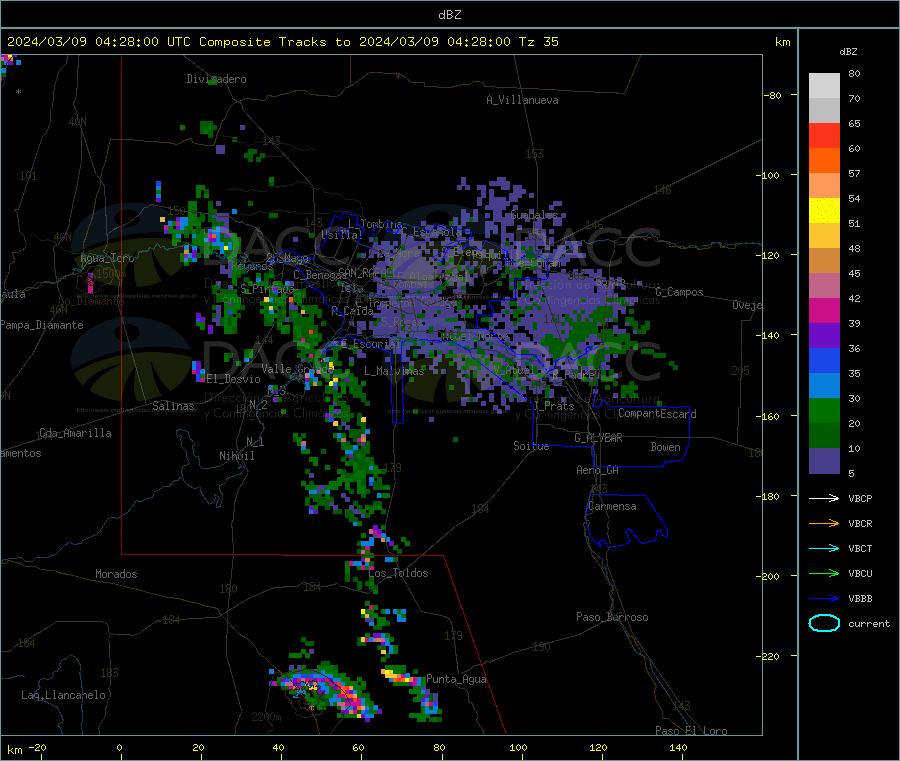
Task: Click the white VBCP arrow in legend
Action: coord(824,498)
